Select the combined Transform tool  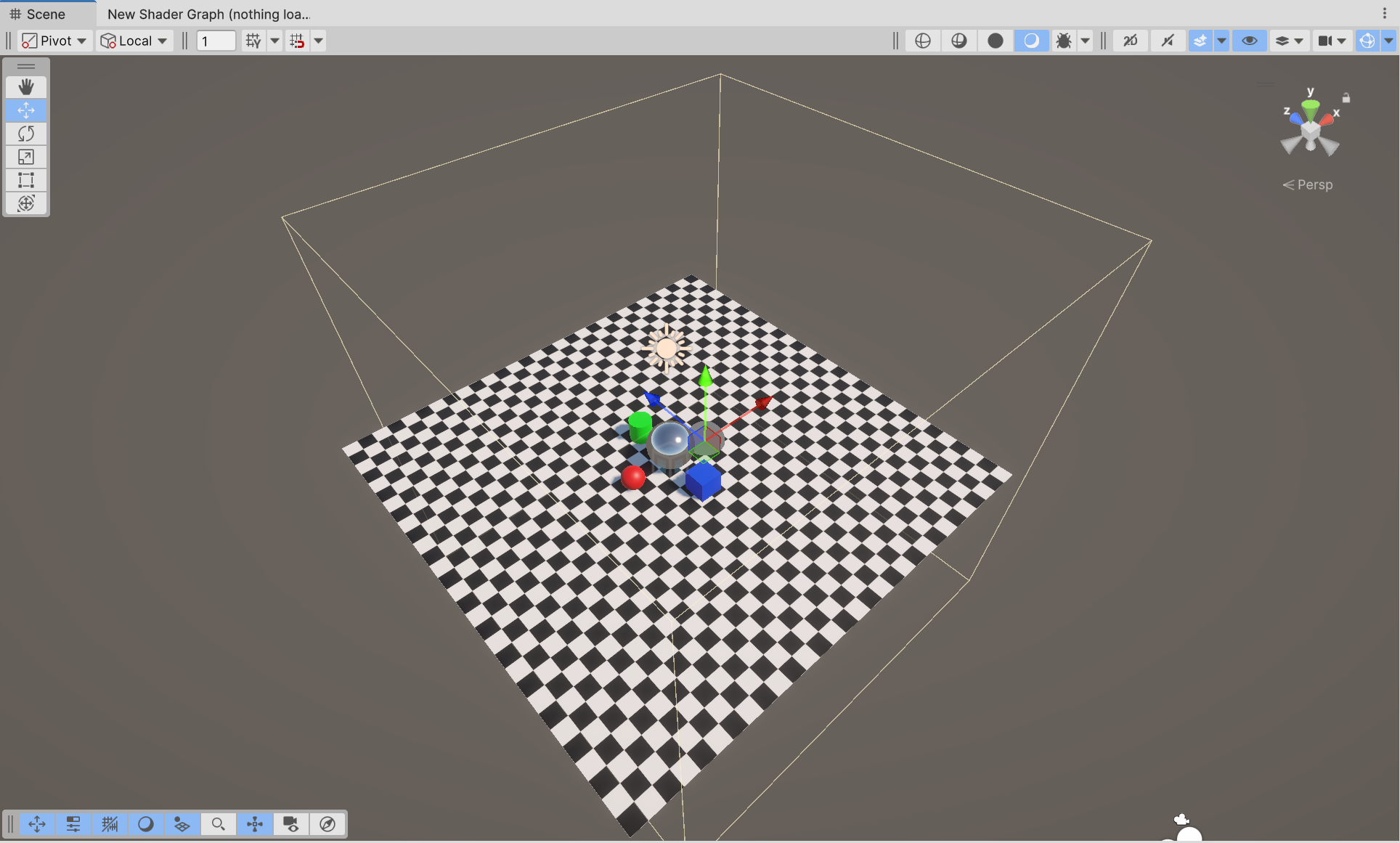pyautogui.click(x=26, y=203)
